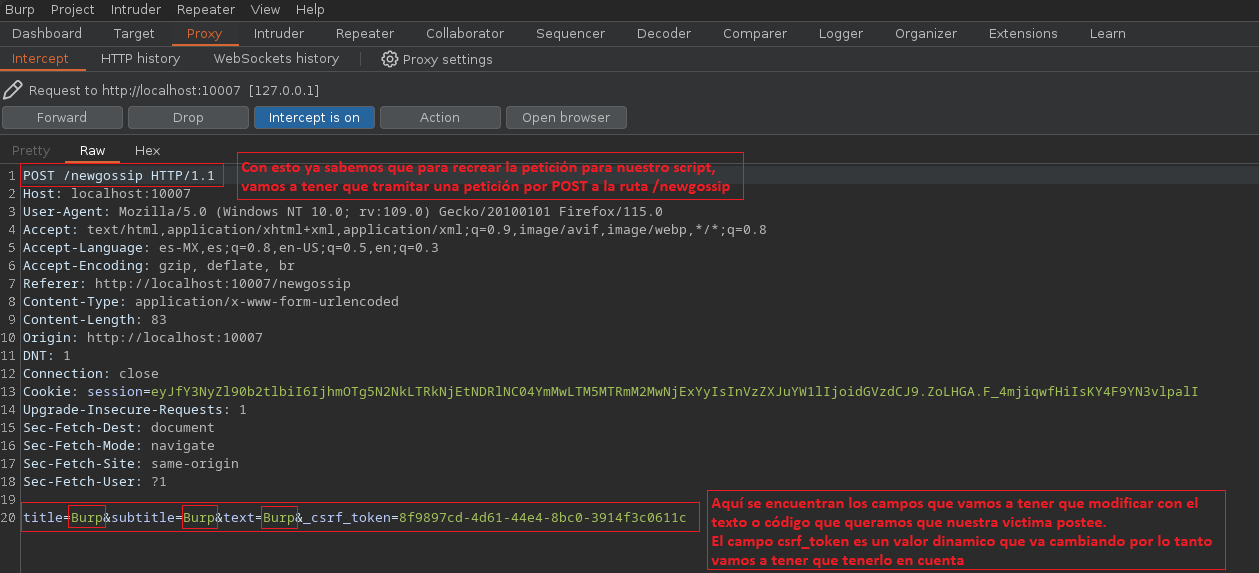Toggle the Intercept is on button
The width and height of the screenshot is (1259, 573).
(314, 117)
